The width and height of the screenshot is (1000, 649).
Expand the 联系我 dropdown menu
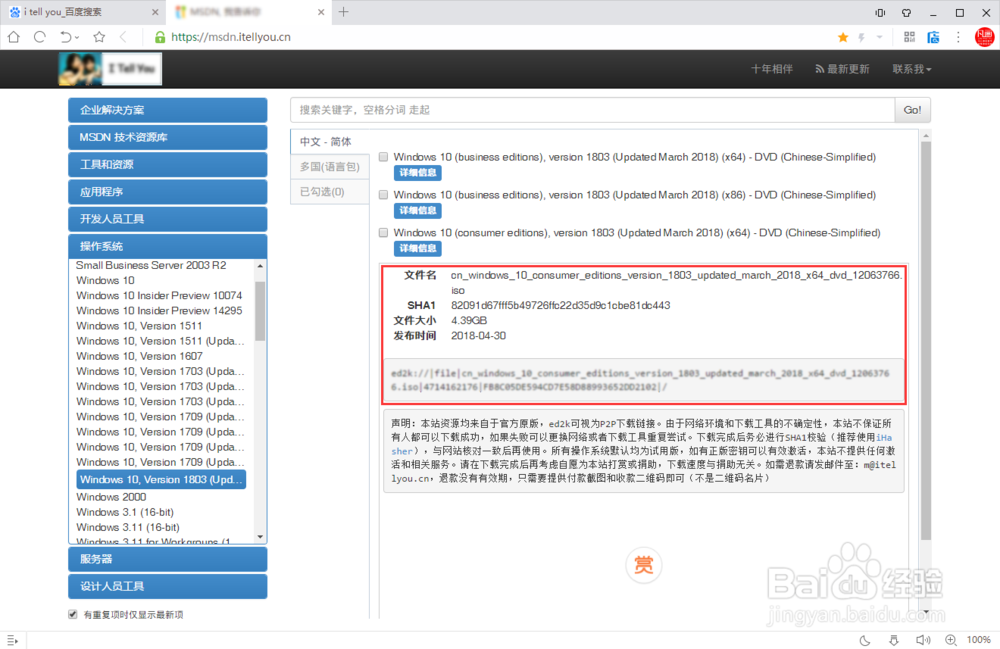click(x=911, y=69)
